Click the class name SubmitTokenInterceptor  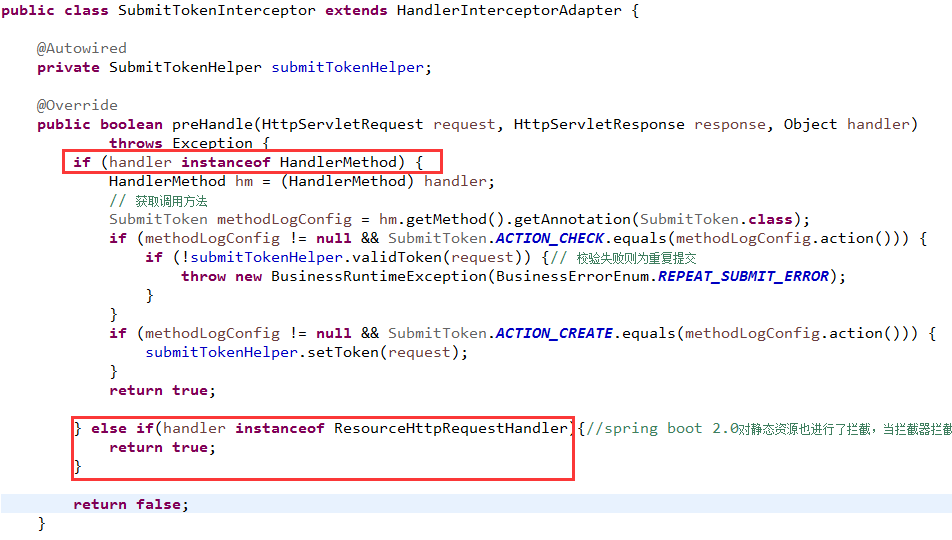tap(217, 10)
